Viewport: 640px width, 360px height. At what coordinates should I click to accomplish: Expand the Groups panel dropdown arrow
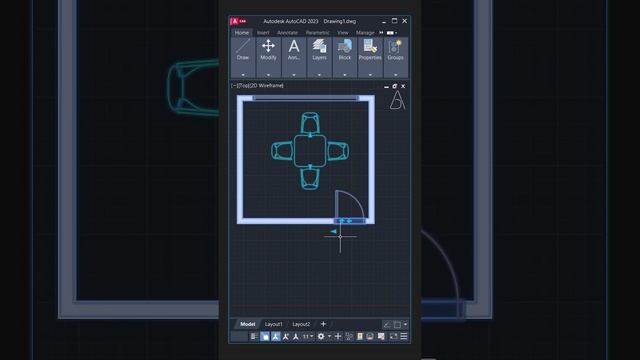(x=396, y=75)
